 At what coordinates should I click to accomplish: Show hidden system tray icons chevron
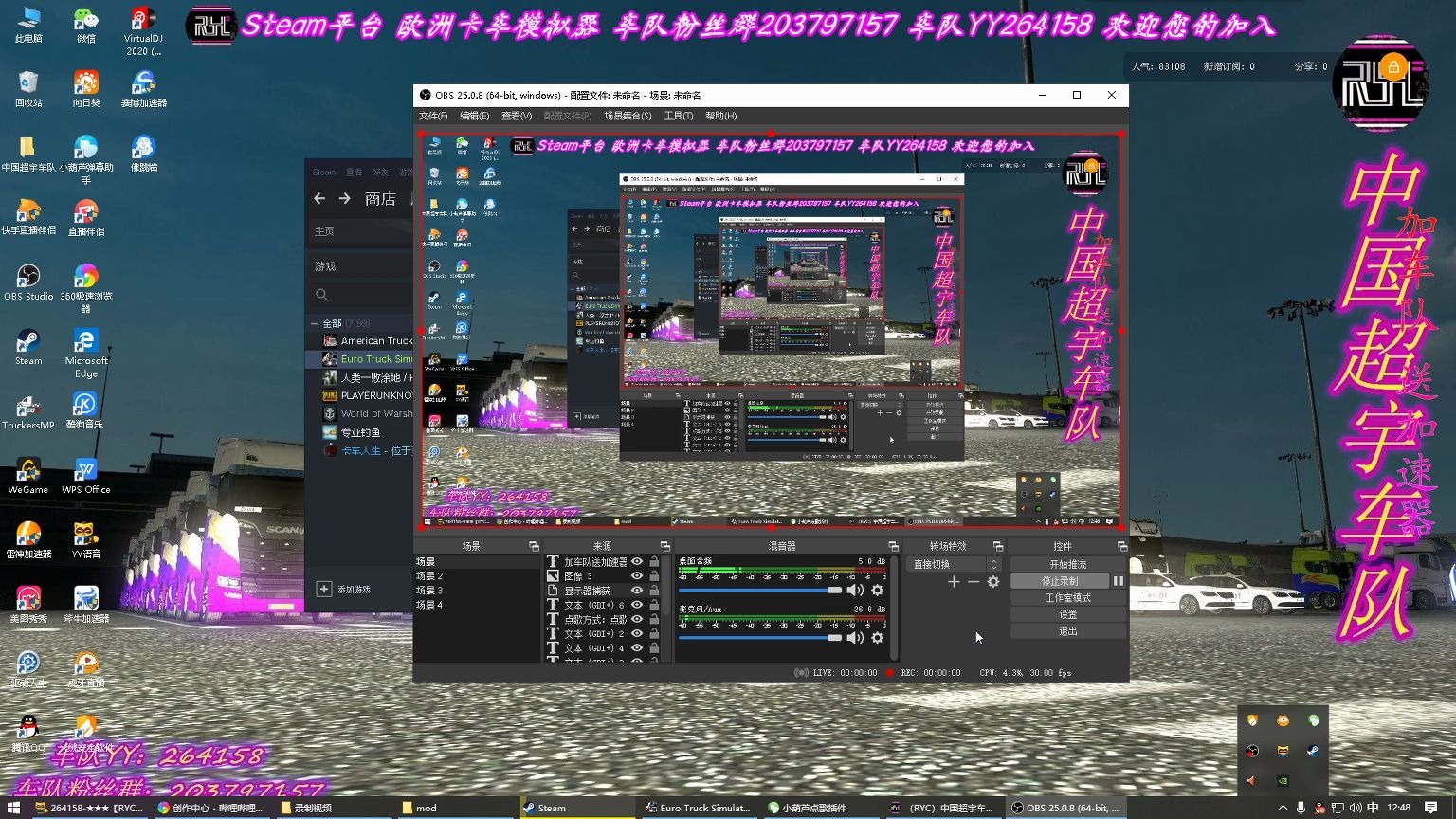[1283, 808]
